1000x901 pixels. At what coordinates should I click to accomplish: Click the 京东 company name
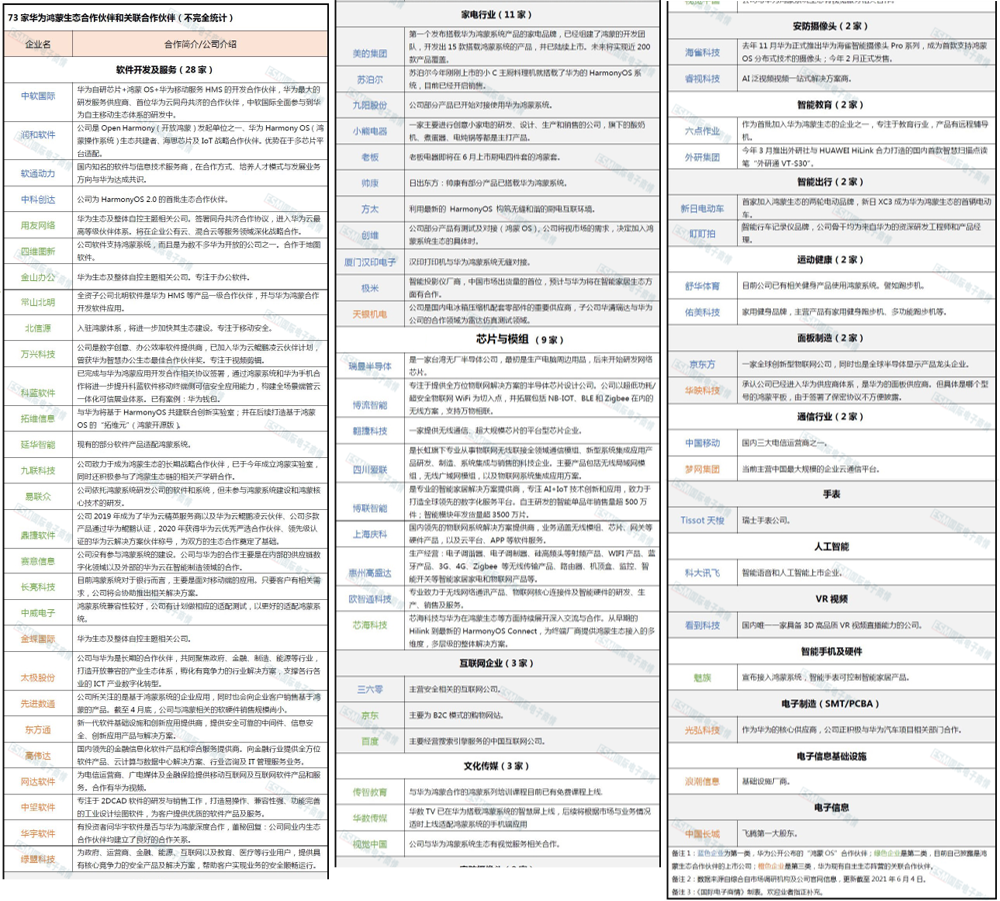[370, 715]
